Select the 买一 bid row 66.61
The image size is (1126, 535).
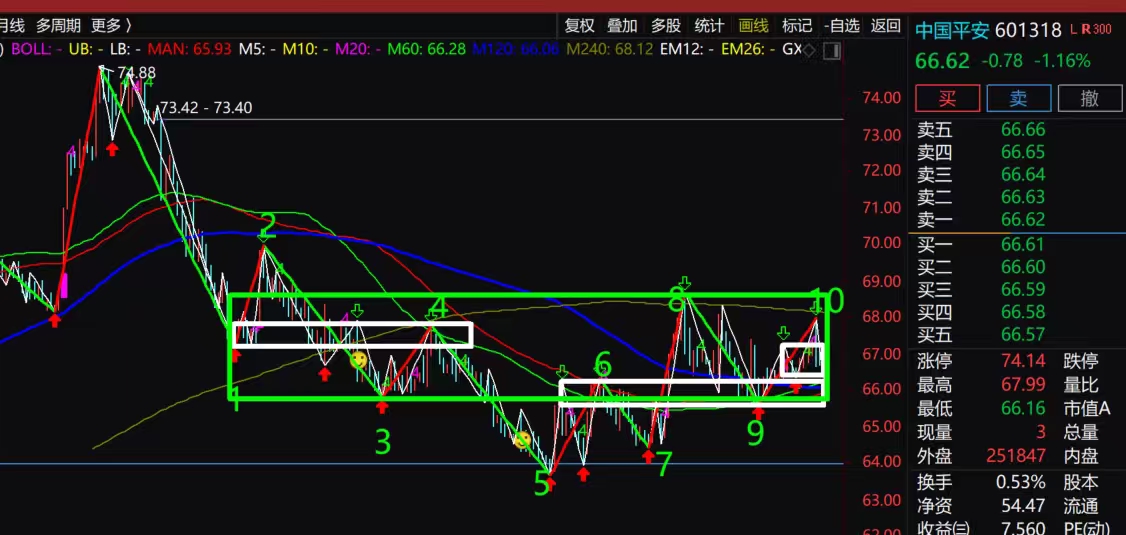click(x=1017, y=245)
